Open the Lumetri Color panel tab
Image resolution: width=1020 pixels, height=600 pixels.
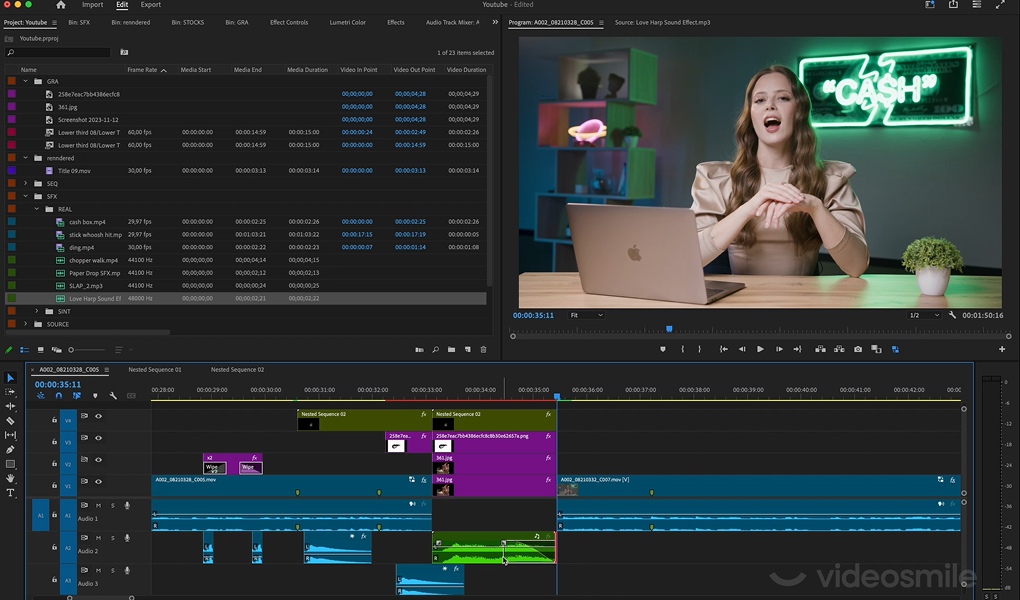click(347, 22)
